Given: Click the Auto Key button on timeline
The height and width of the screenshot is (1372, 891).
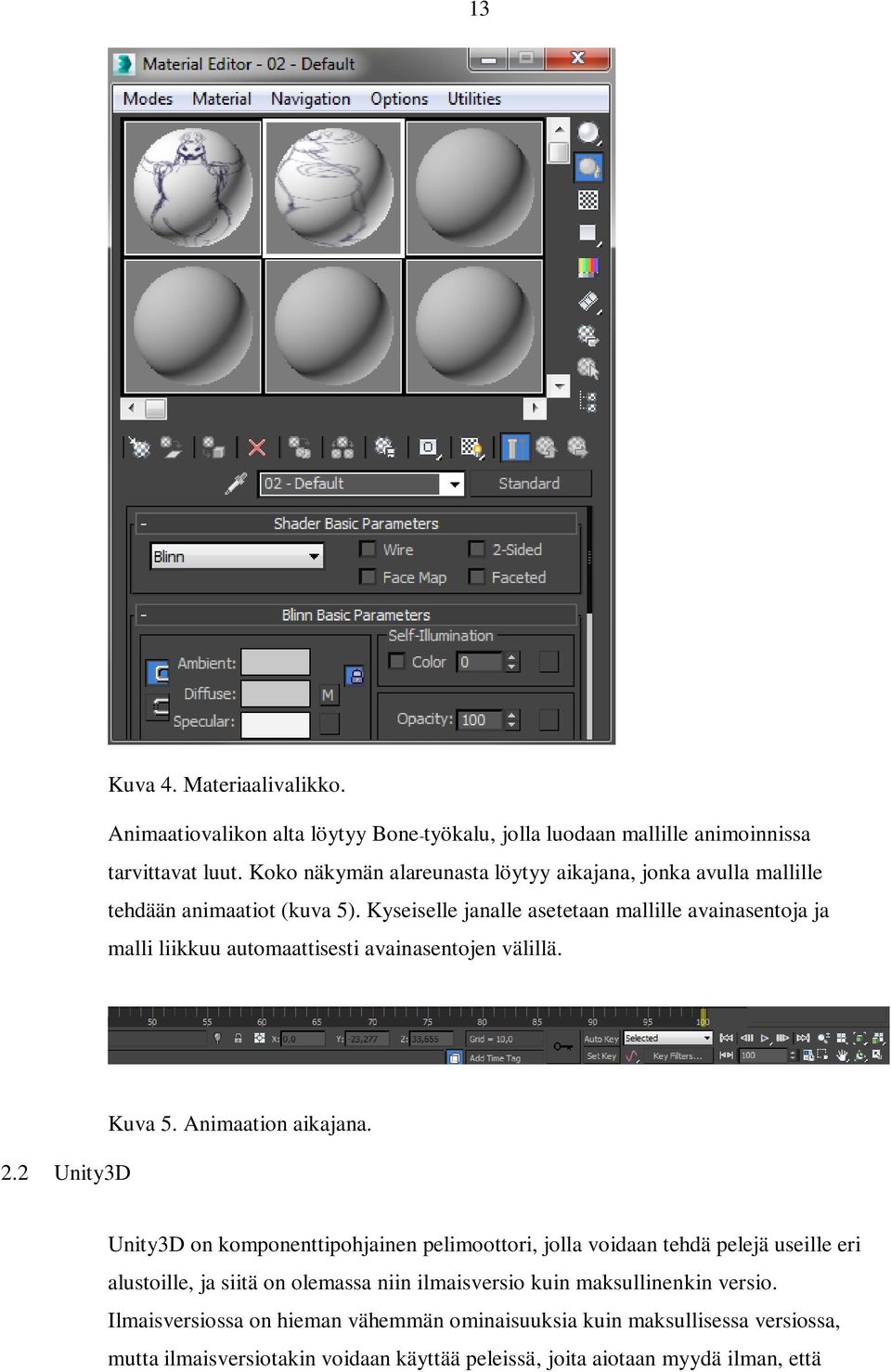Looking at the screenshot, I should [x=600, y=1039].
